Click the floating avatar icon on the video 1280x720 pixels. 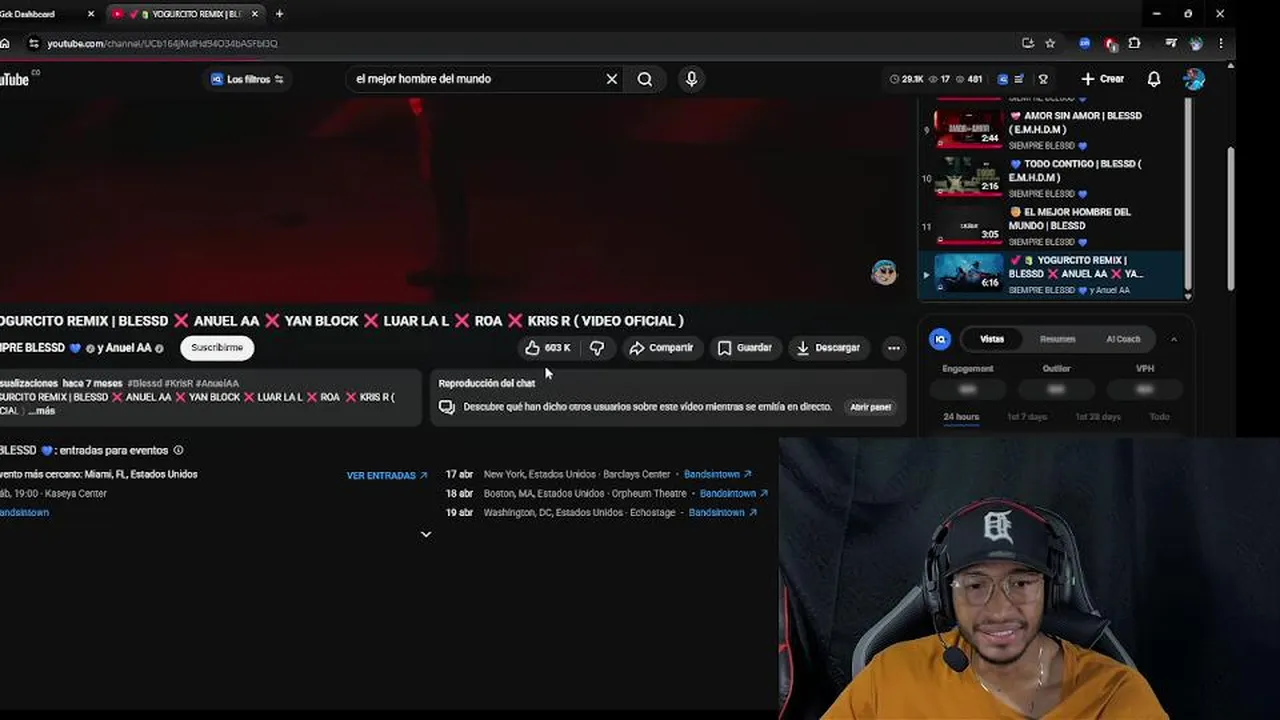[x=884, y=272]
